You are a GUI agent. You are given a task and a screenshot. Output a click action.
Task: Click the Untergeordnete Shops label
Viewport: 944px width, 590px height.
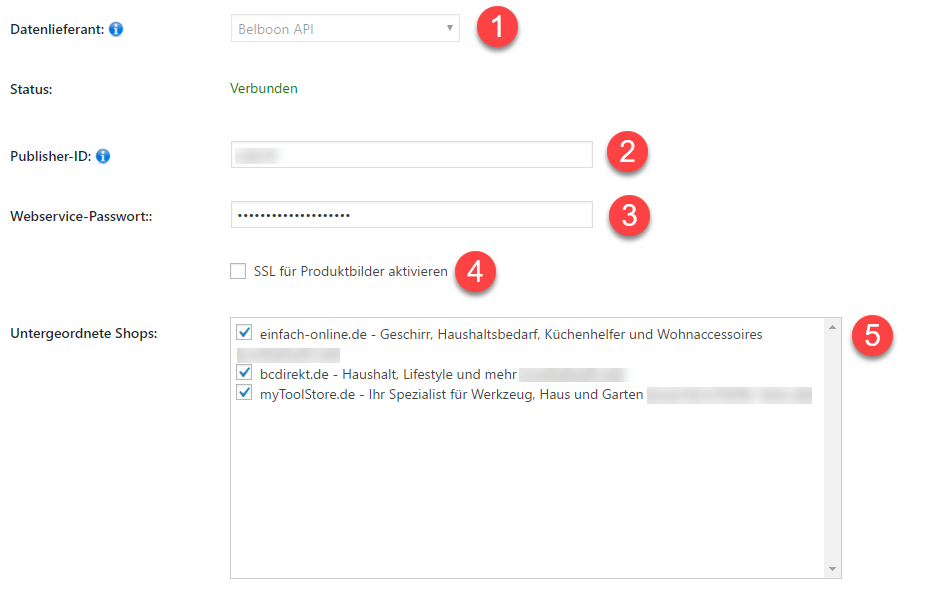(84, 334)
